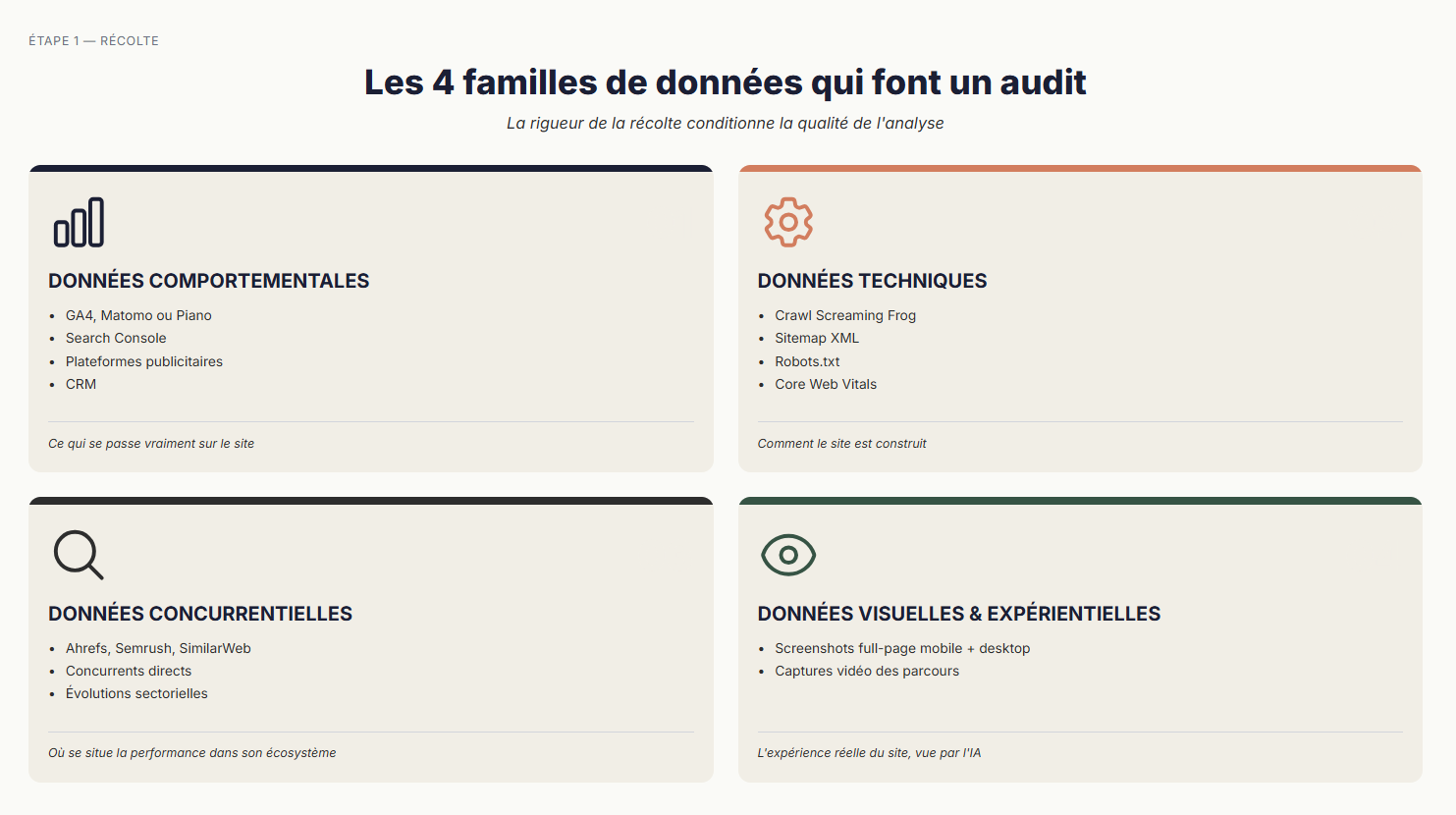Image resolution: width=1456 pixels, height=815 pixels.
Task: Select the 'Évolutions sectorielles' bullet
Action: pyautogui.click(x=136, y=693)
